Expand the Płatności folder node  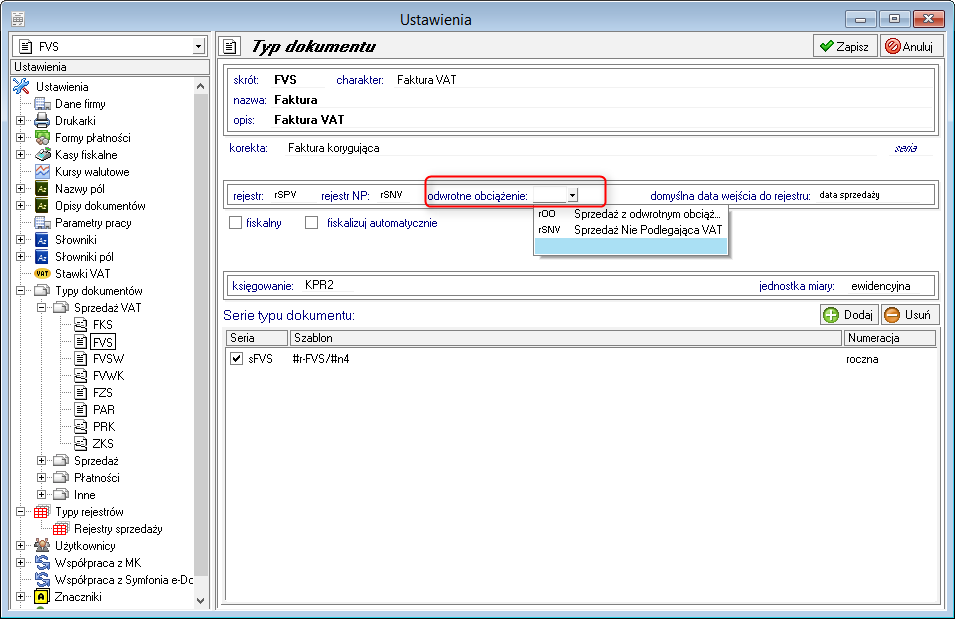tap(41, 478)
